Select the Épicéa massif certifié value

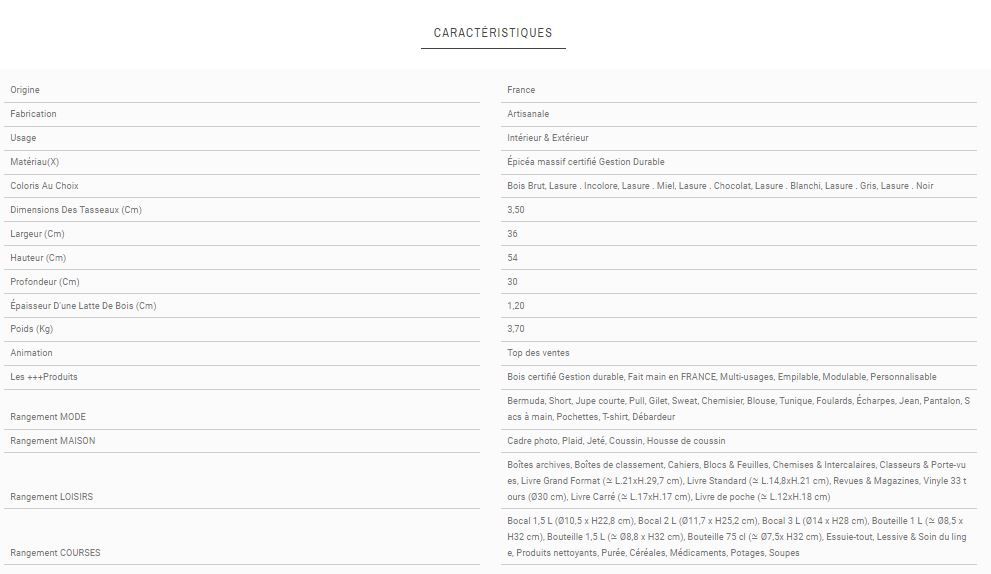(x=586, y=162)
